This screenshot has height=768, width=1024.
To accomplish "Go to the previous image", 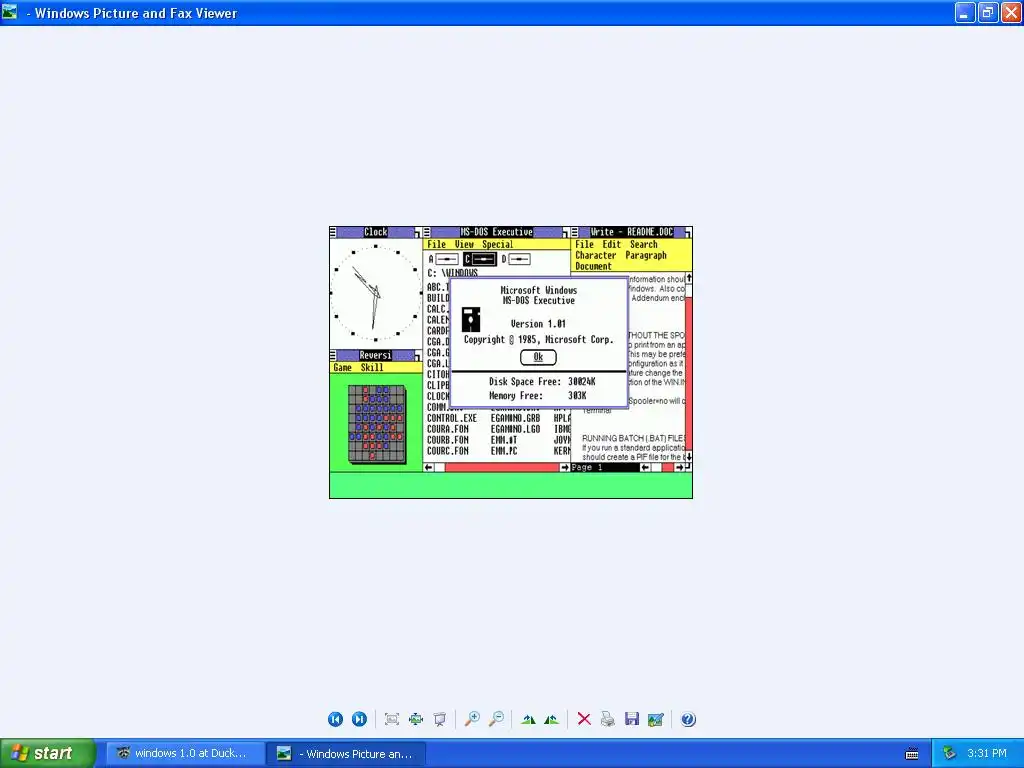I will pos(335,719).
